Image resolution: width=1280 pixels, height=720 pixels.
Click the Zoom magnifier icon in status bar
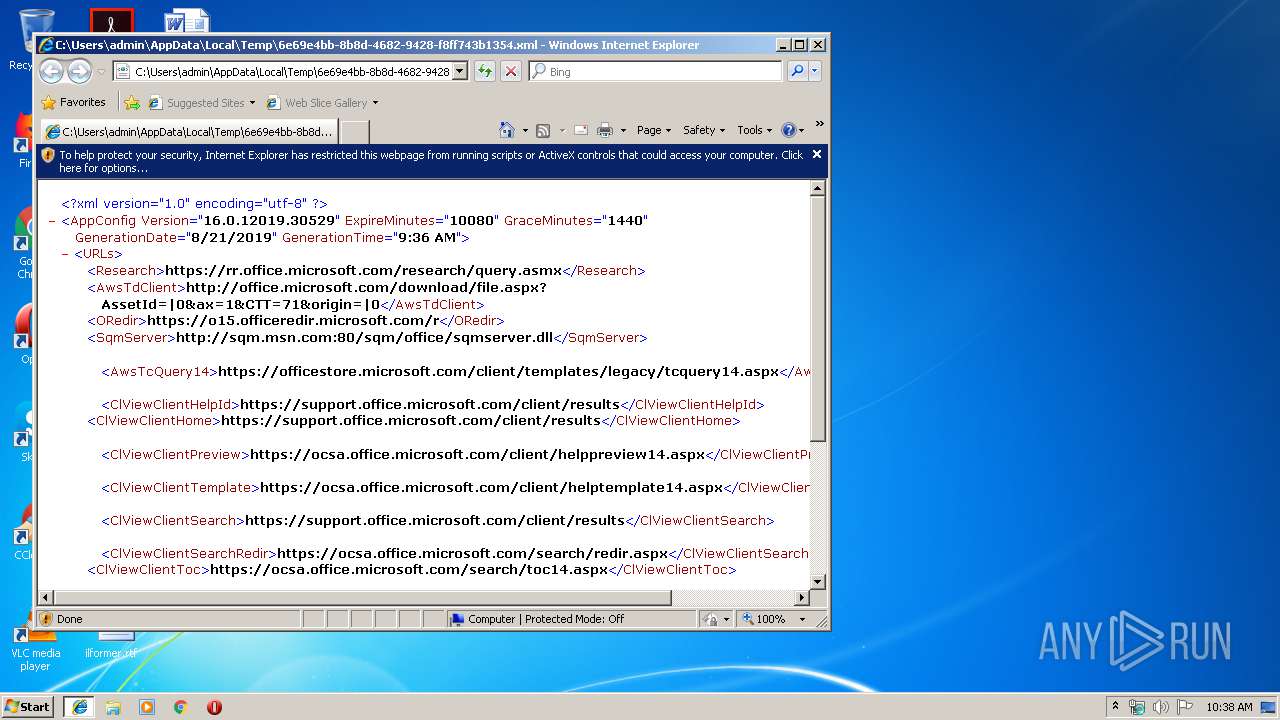747,619
